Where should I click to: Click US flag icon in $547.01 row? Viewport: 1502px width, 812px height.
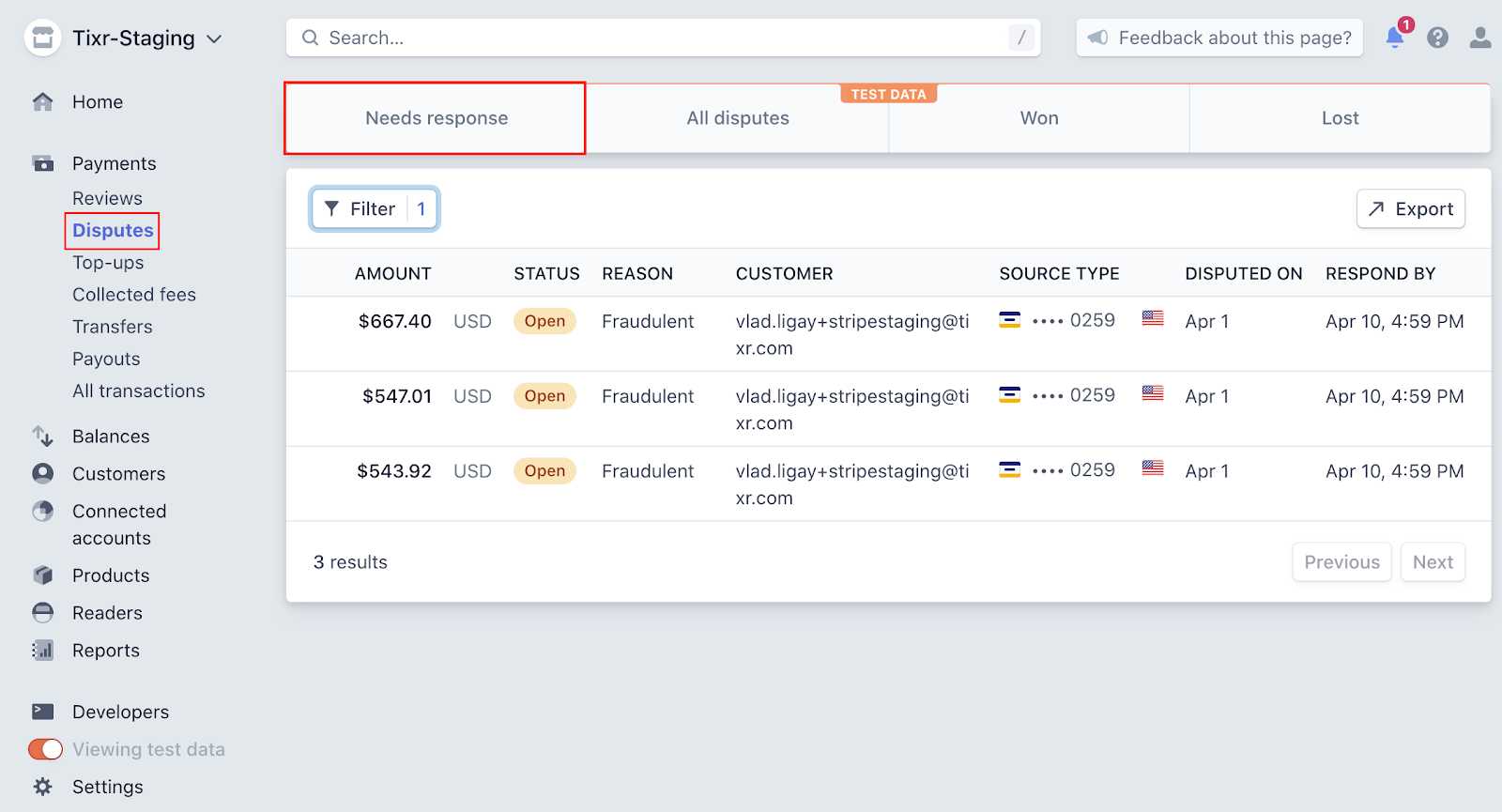coord(1153,393)
